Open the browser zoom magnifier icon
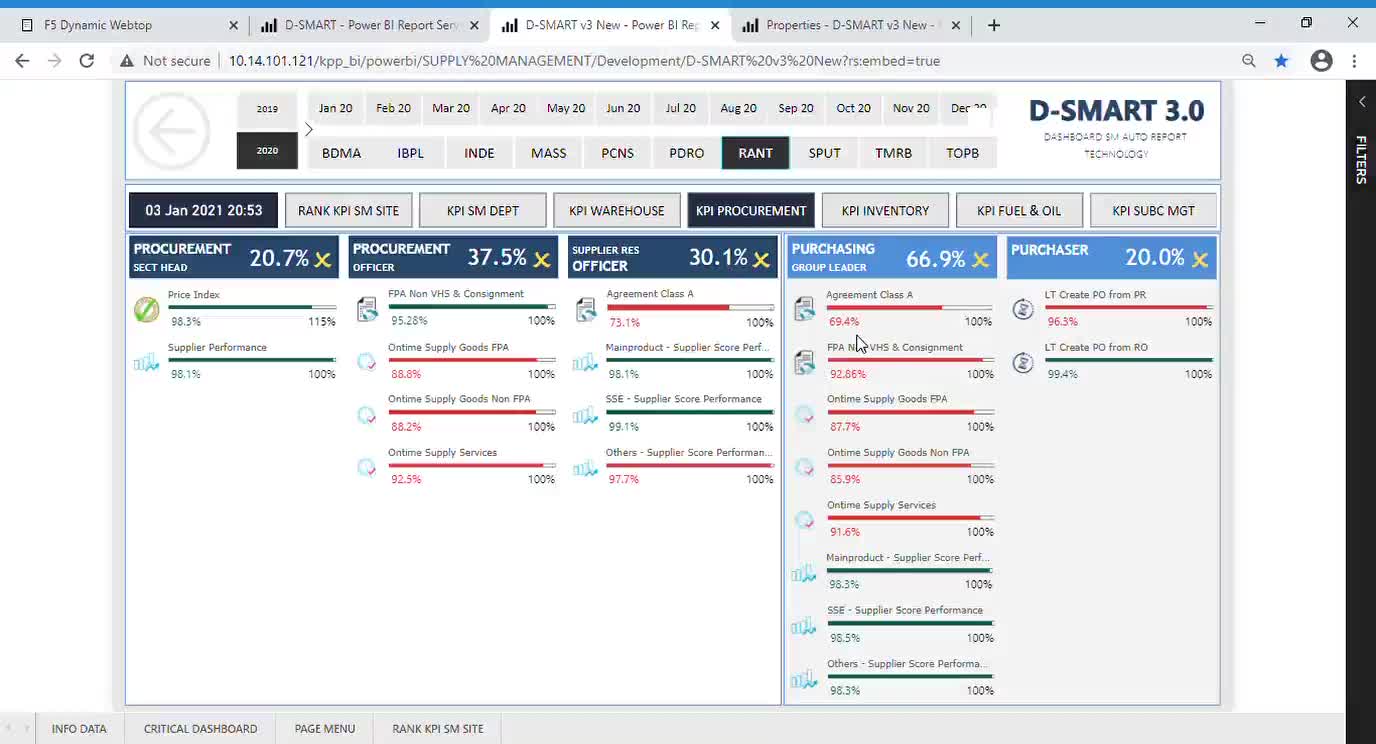This screenshot has width=1376, height=744. point(1249,61)
